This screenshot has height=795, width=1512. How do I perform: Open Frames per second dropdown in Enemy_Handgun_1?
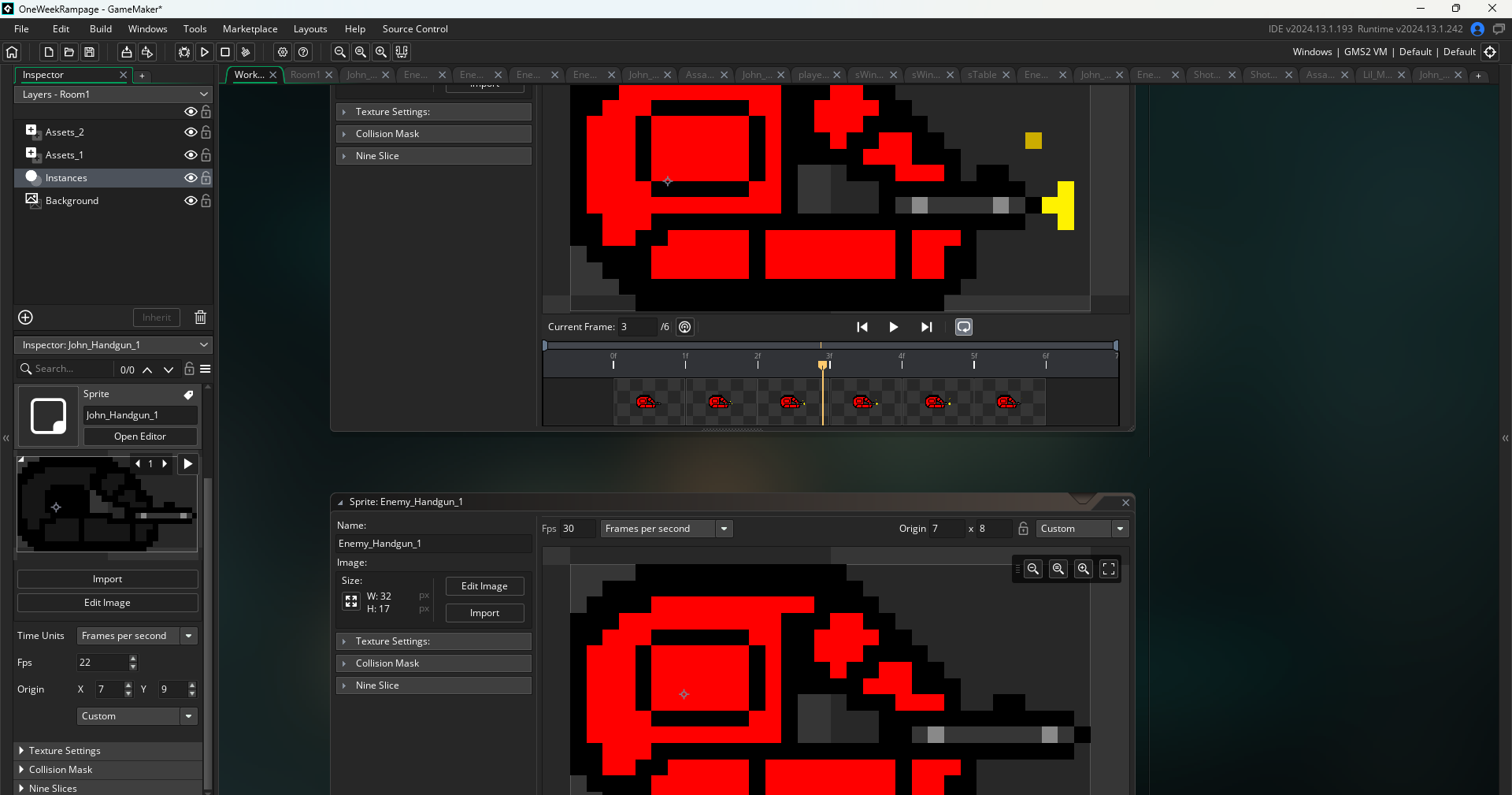(666, 529)
